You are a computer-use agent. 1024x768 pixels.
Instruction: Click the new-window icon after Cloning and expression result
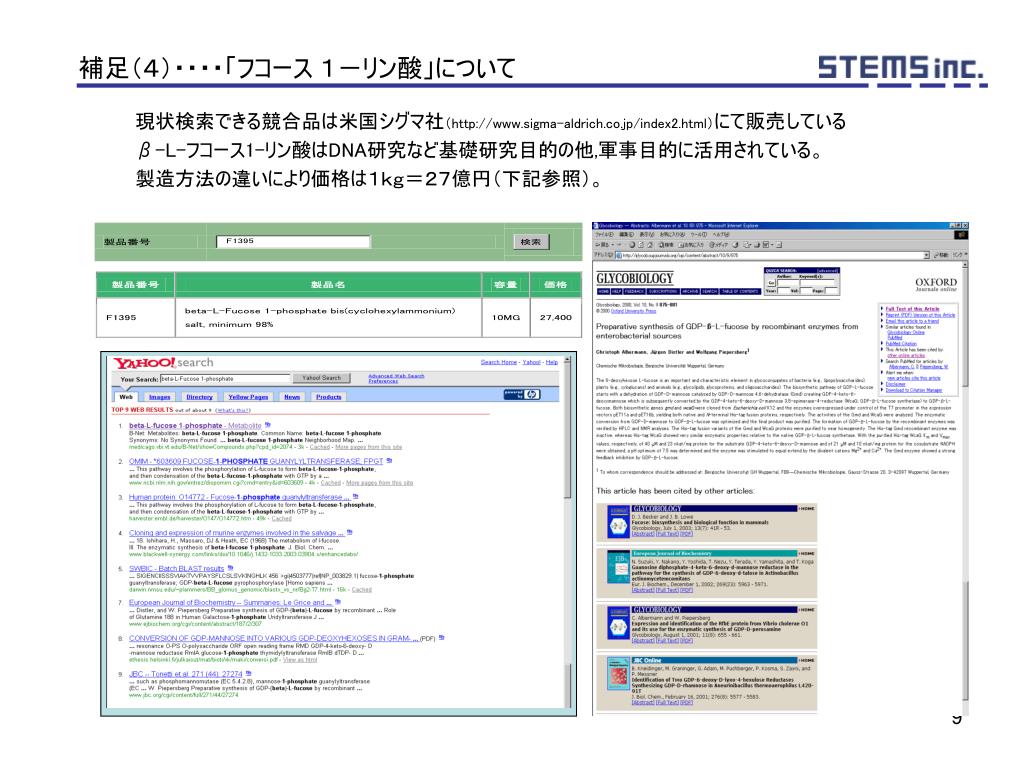(349, 532)
